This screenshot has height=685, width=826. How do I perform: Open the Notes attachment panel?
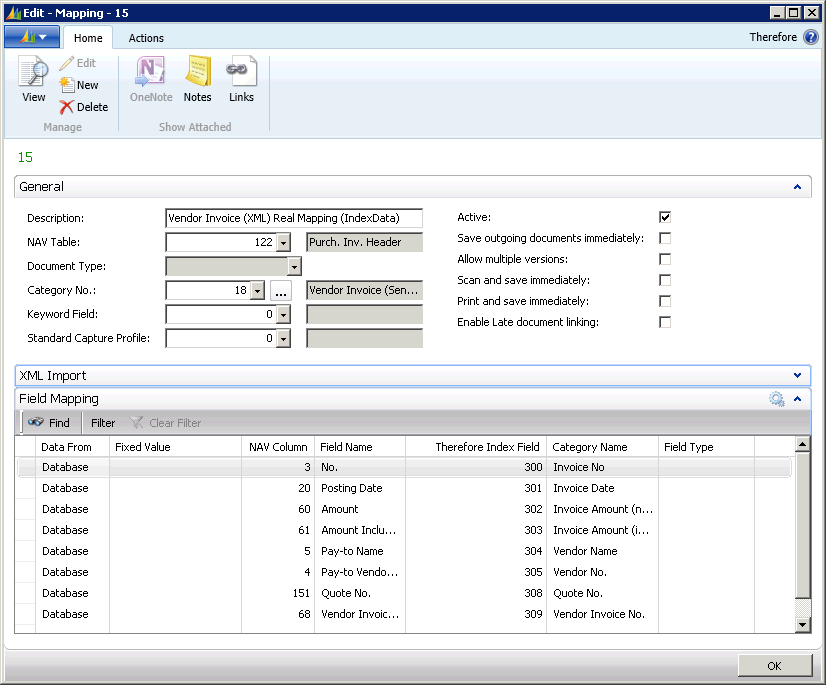coord(197,80)
